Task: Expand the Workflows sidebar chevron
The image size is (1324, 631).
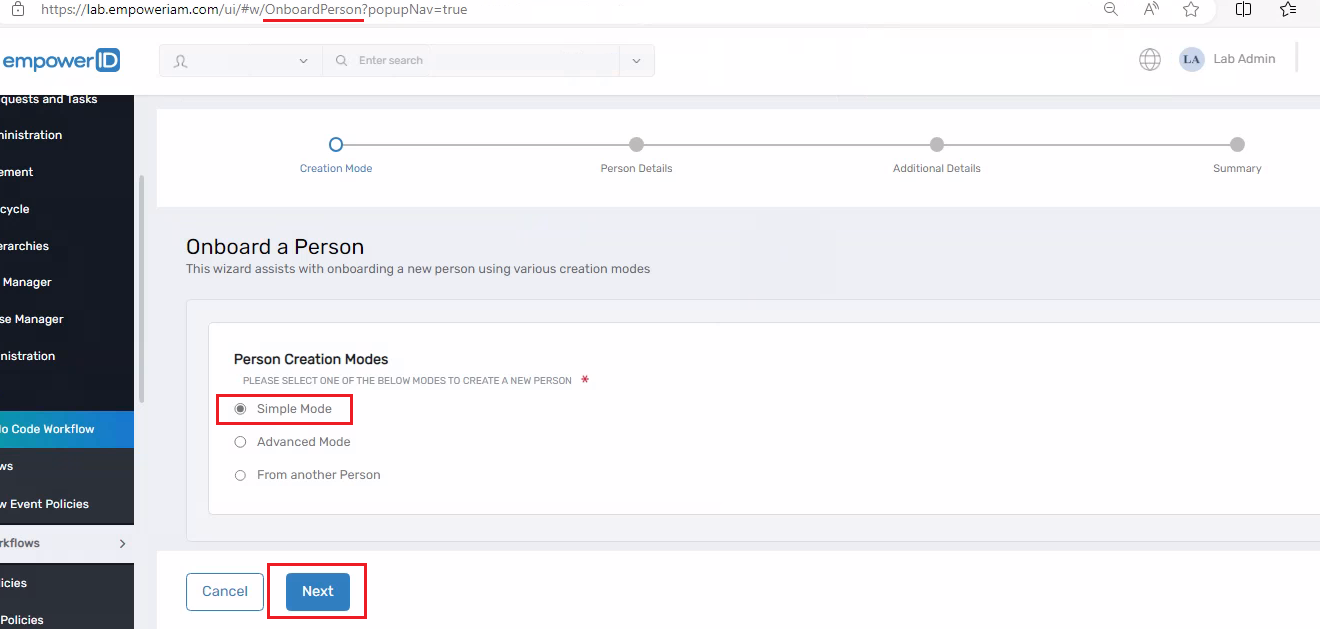Action: pyautogui.click(x=123, y=544)
